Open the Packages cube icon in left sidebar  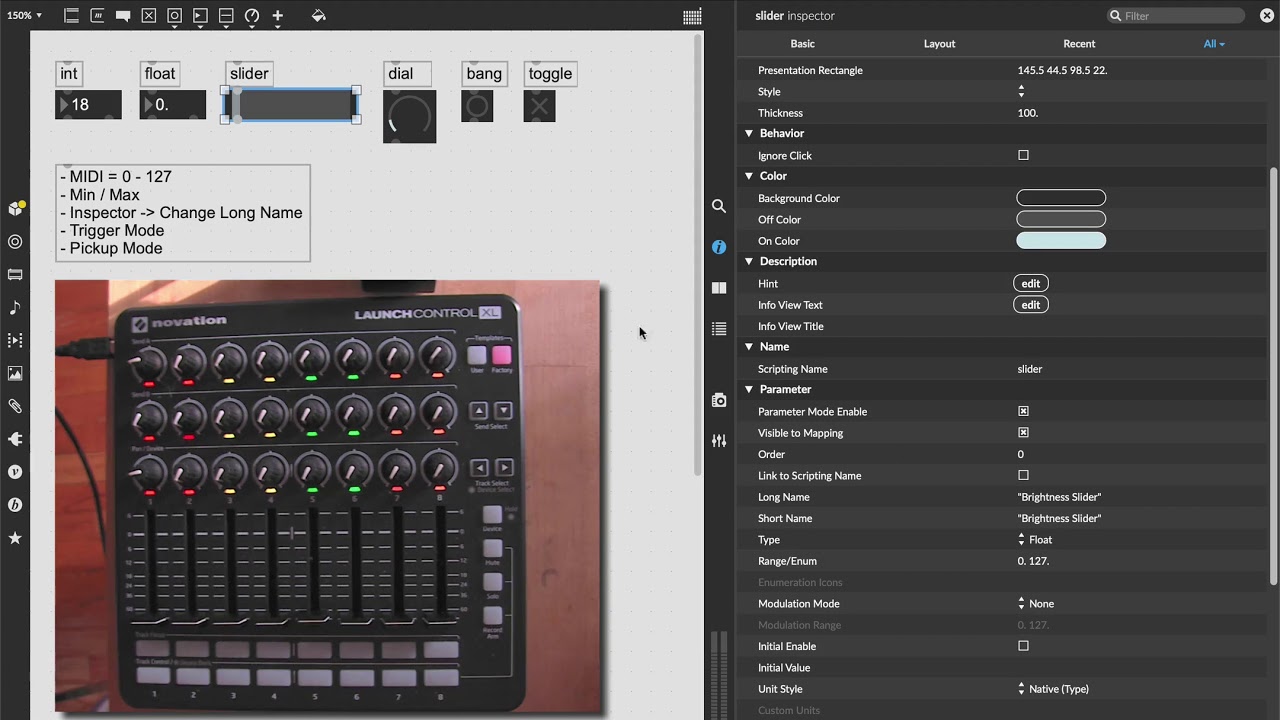pos(15,208)
